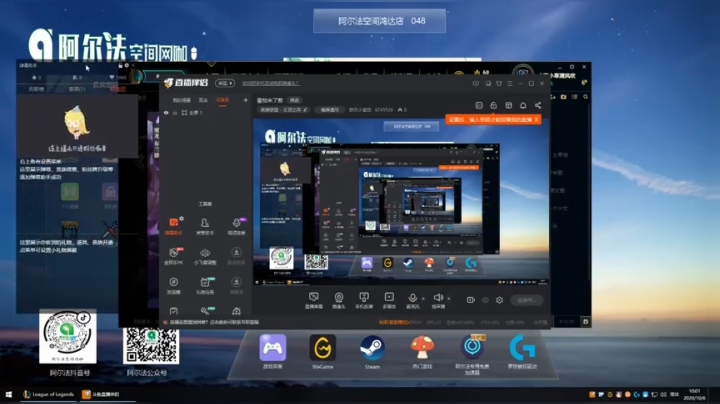This screenshot has height=404, width=720.
Task: Mute the 扬声器 speaker
Action: pyautogui.click(x=438, y=300)
